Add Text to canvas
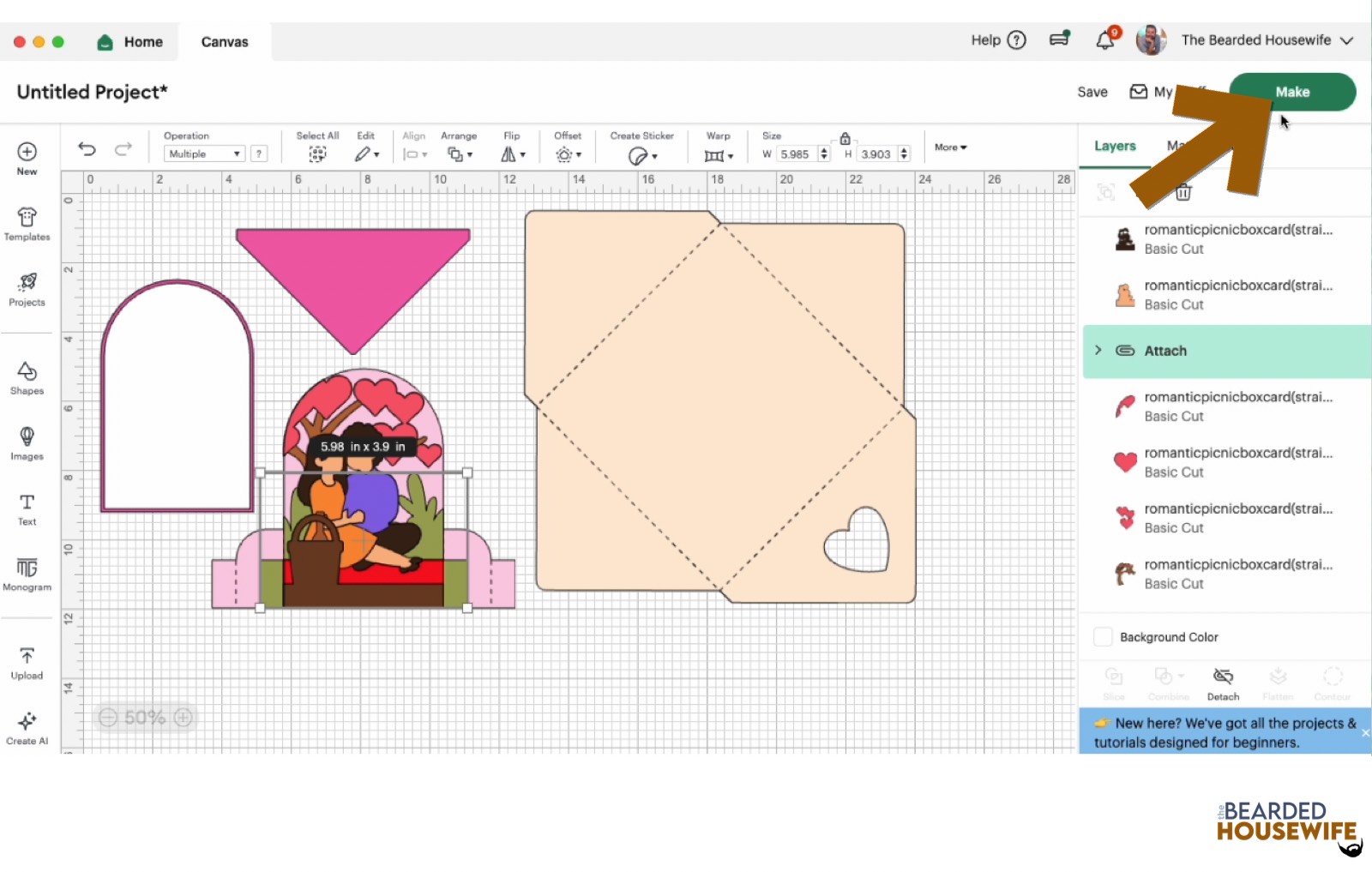 tap(27, 508)
